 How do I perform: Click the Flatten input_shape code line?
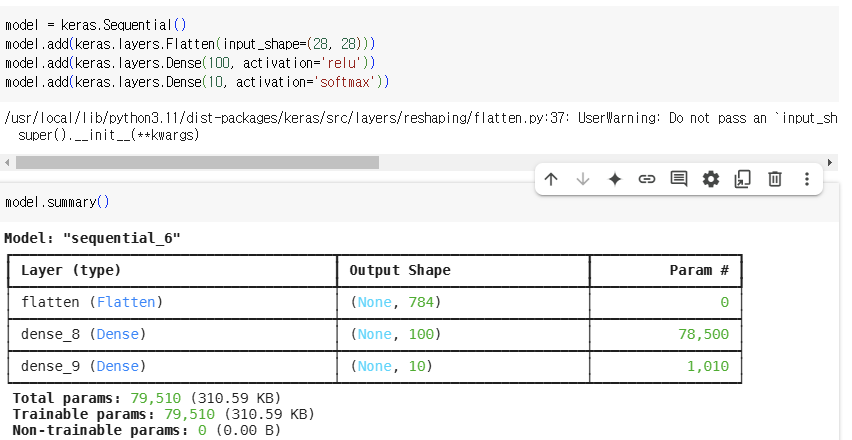click(190, 44)
